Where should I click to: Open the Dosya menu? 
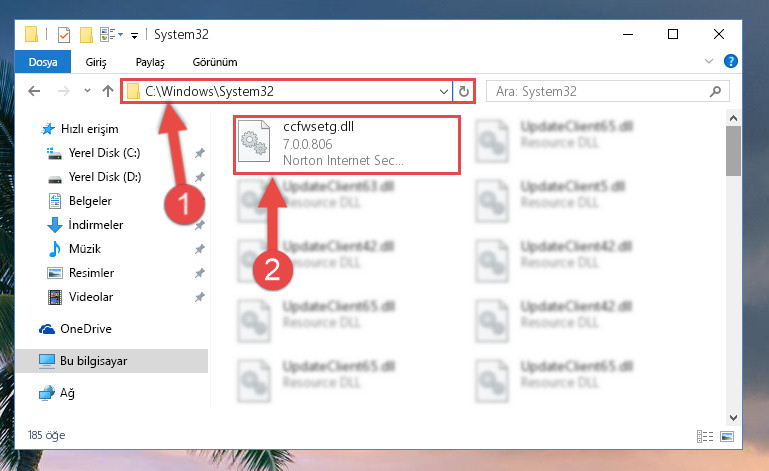(x=43, y=62)
